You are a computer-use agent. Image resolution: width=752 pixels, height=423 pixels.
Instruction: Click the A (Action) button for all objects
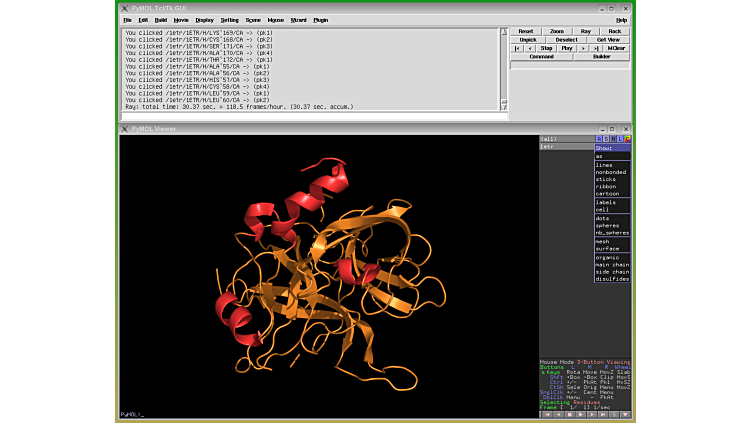598,139
